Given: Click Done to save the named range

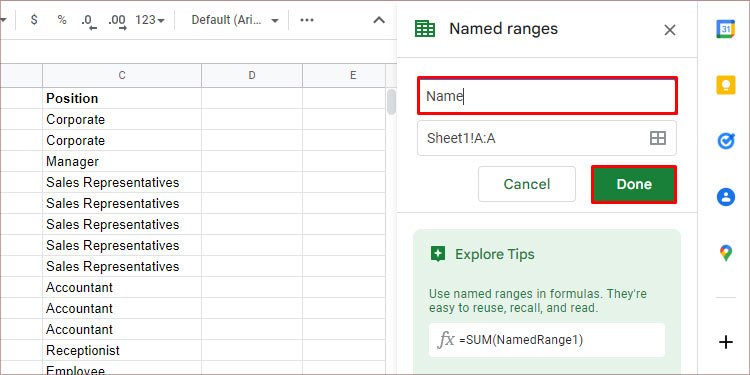Looking at the screenshot, I should [x=634, y=184].
